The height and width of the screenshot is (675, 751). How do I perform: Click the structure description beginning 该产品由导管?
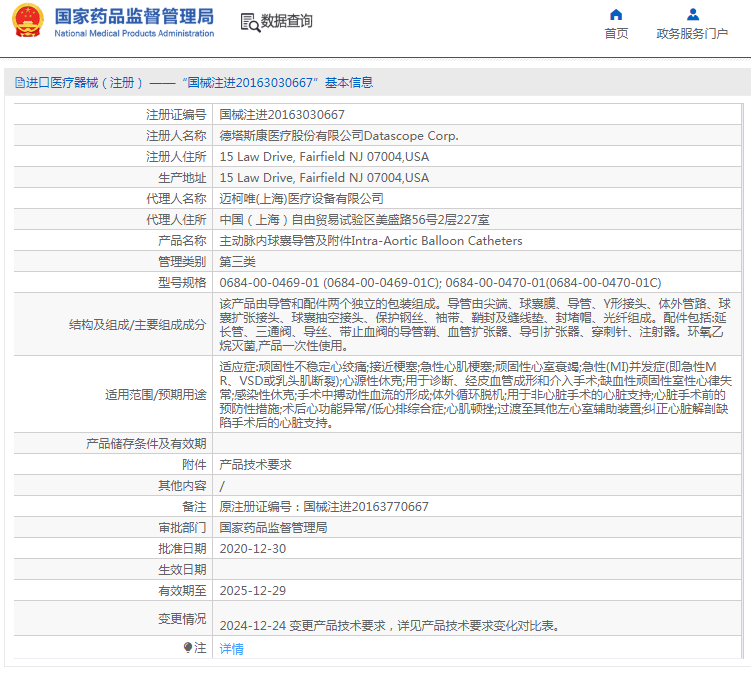pos(475,324)
